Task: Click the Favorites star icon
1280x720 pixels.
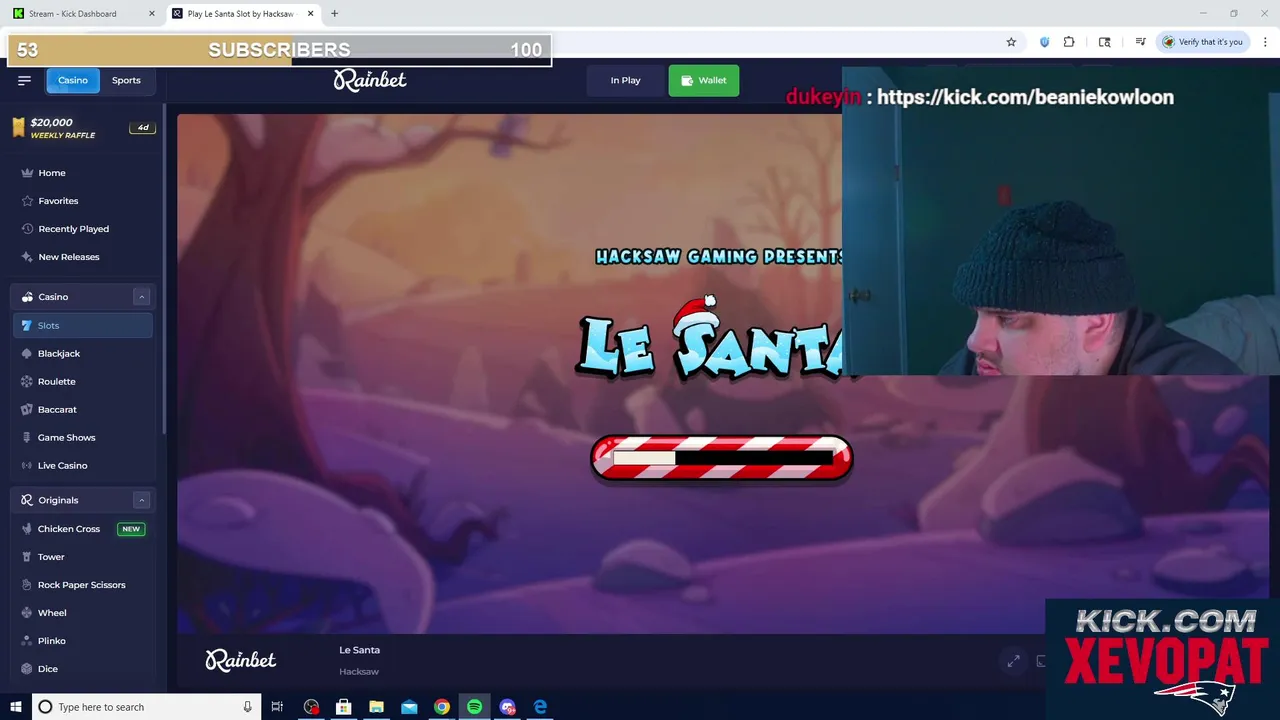Action: point(27,201)
